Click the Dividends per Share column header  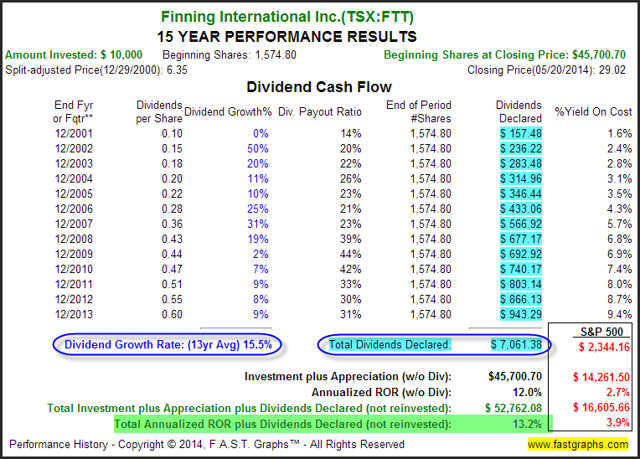click(x=159, y=112)
